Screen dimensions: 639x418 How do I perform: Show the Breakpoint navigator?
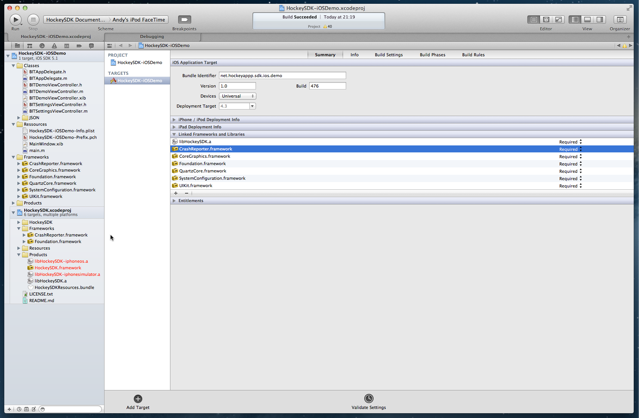[x=79, y=46]
